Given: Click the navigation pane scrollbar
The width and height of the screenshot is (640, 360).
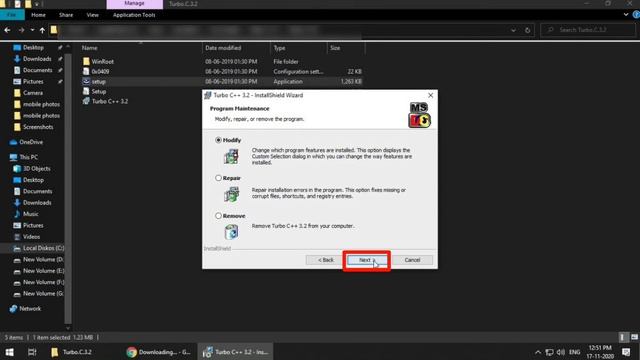Looking at the screenshot, I should pyautogui.click(x=68, y=188).
